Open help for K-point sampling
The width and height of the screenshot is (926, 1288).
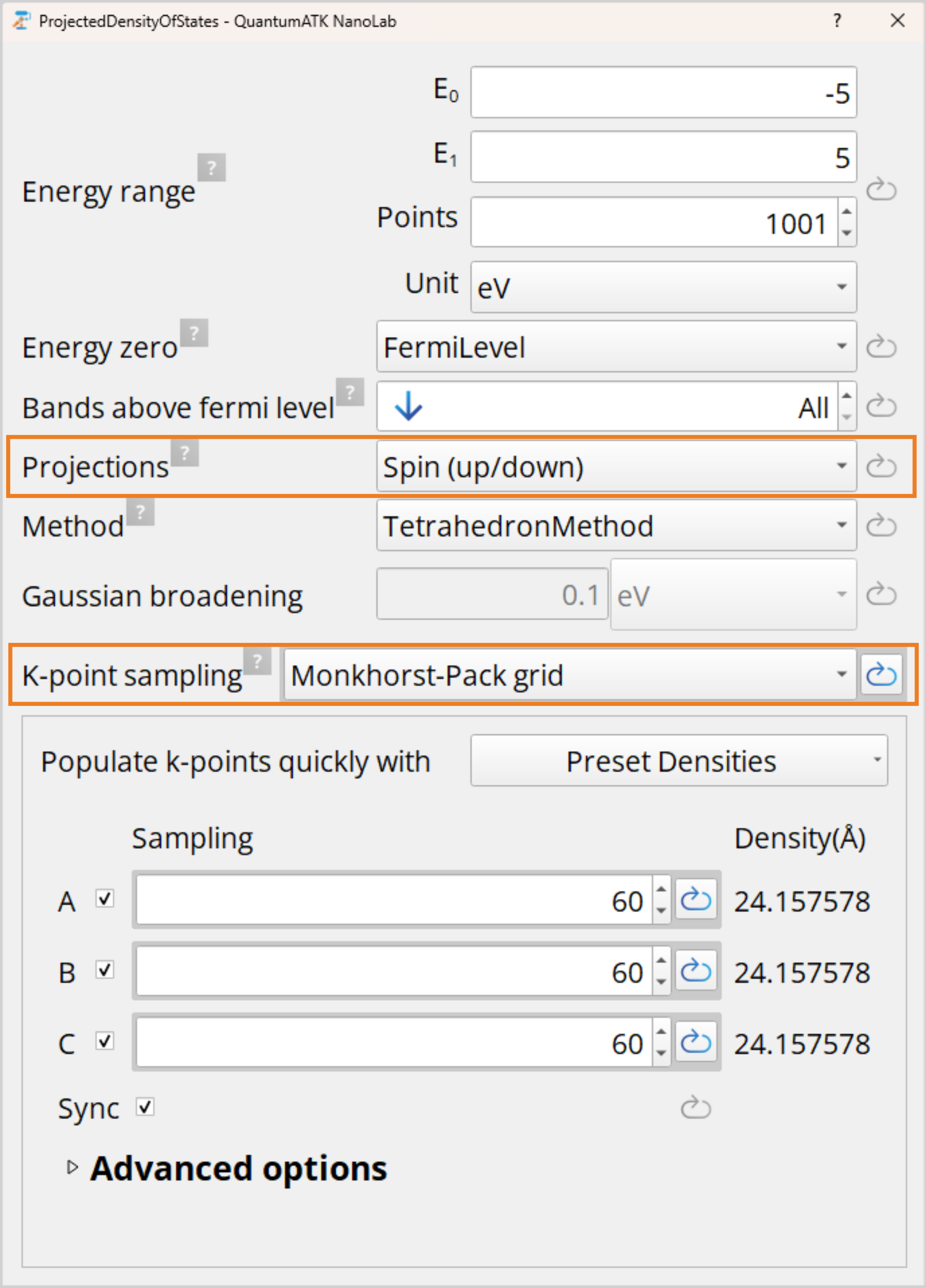click(257, 660)
